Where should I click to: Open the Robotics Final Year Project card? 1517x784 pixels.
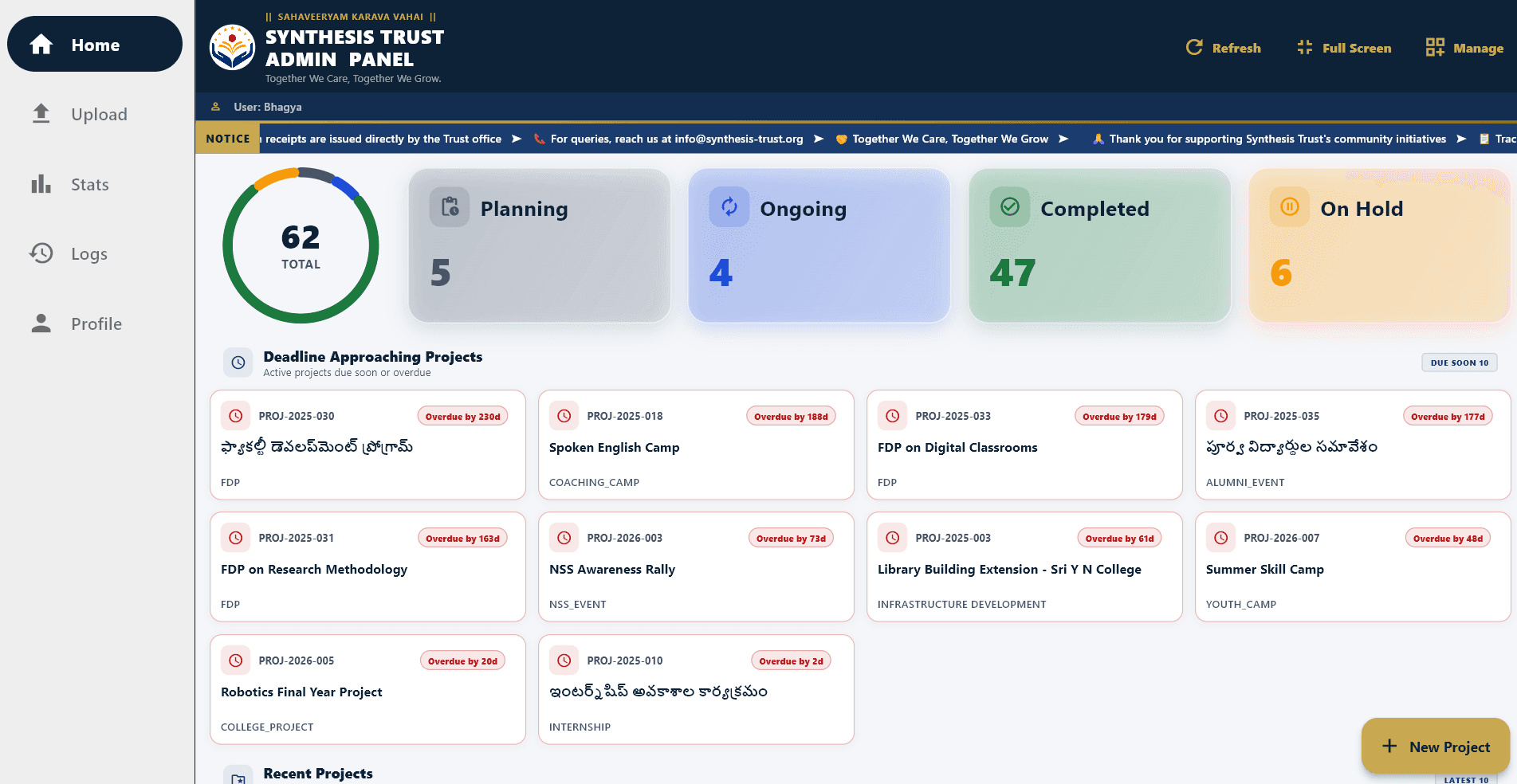[x=367, y=689]
